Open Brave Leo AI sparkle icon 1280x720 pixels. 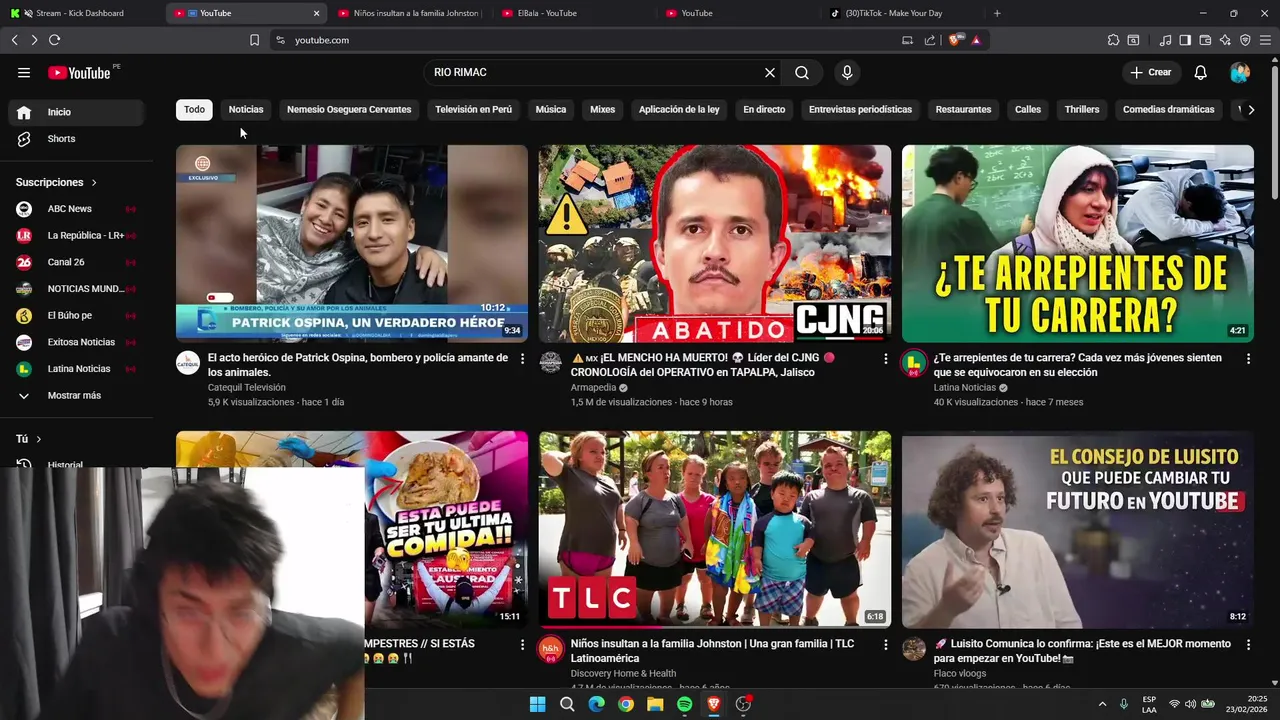pos(1225,40)
